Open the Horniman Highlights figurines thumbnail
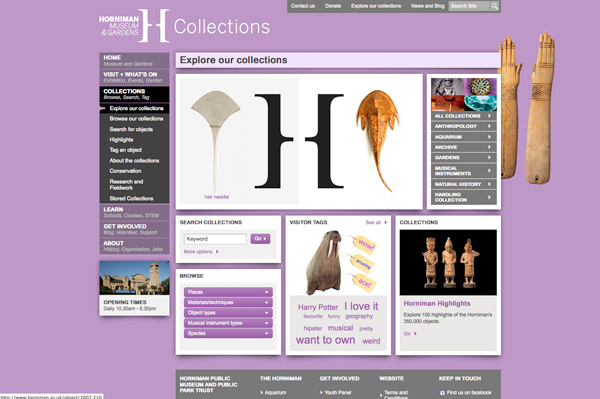This screenshot has width=600, height=399. pos(448,262)
